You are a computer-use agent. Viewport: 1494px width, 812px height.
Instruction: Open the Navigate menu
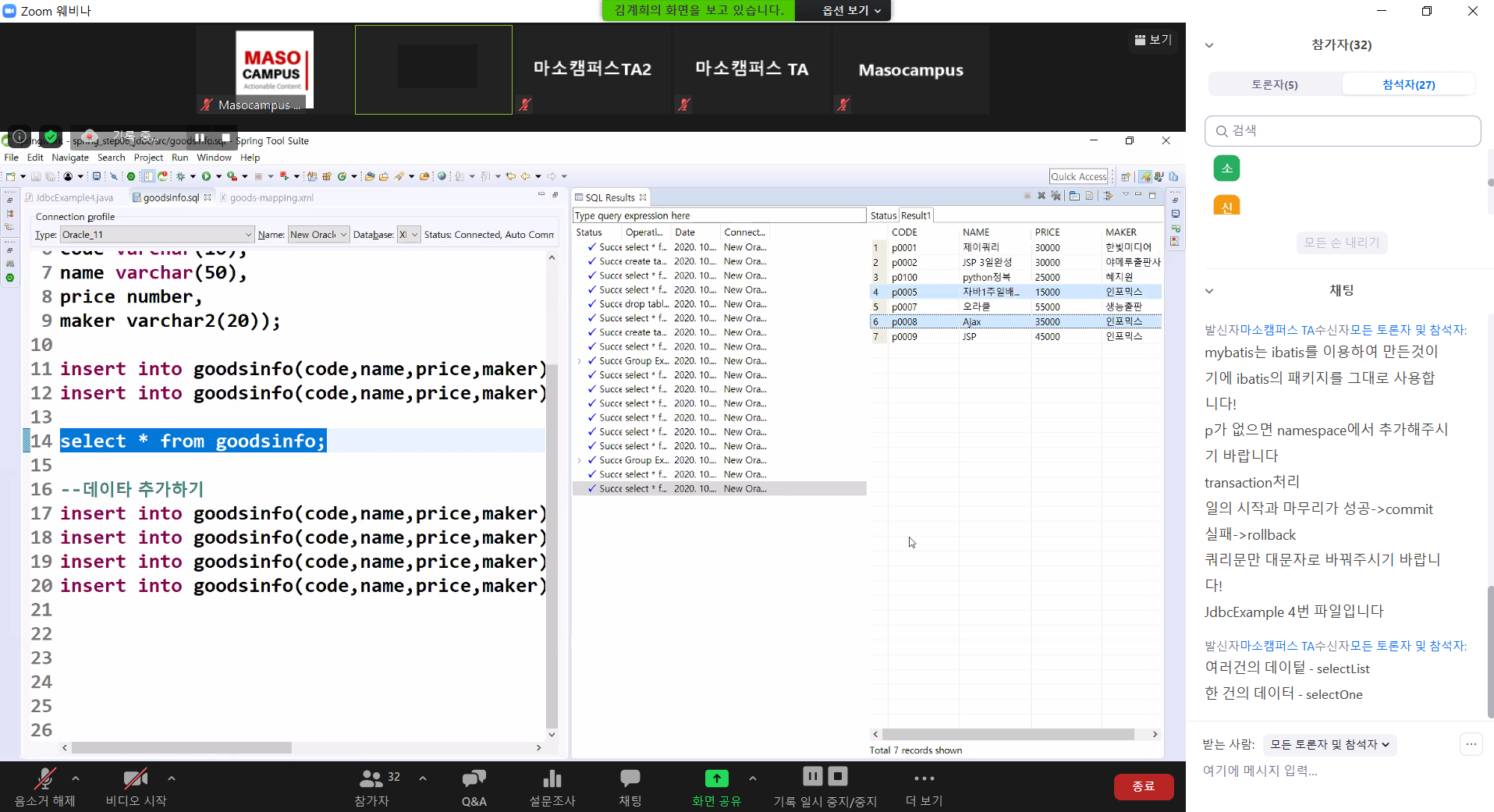click(x=70, y=158)
